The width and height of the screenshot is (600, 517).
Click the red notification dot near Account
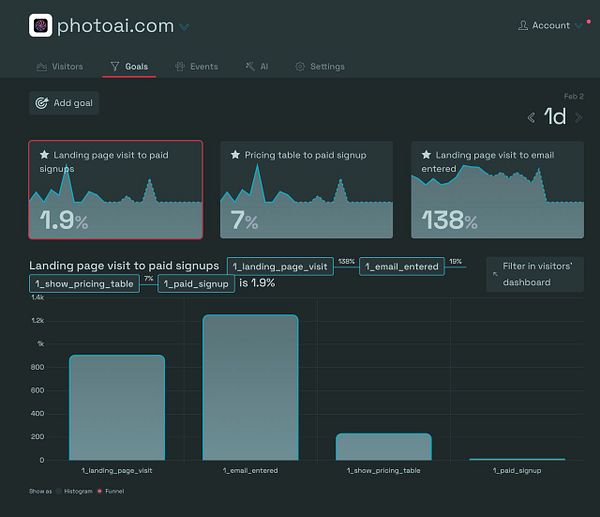[x=589, y=22]
